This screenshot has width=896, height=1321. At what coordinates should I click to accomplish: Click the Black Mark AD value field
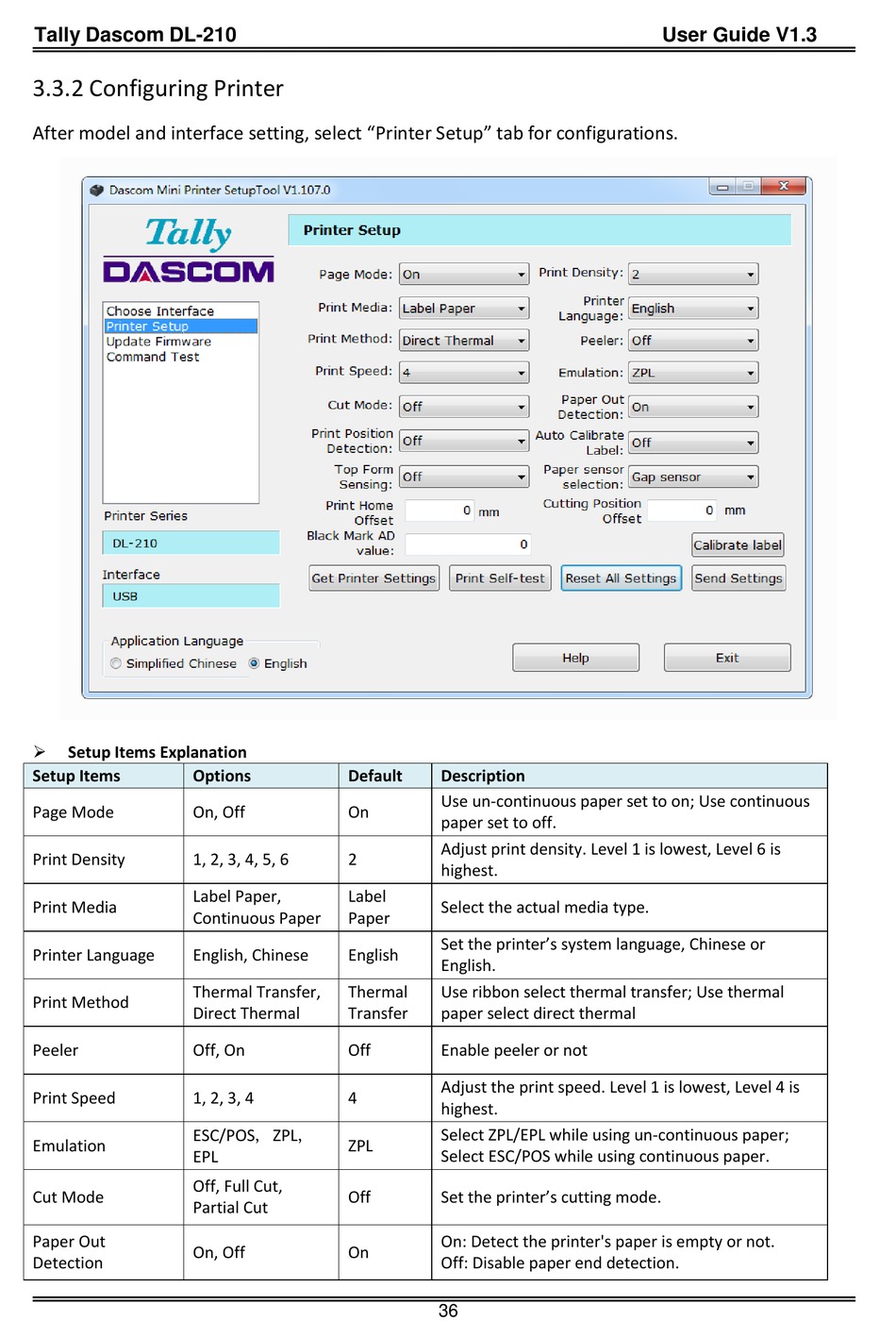coord(468,544)
